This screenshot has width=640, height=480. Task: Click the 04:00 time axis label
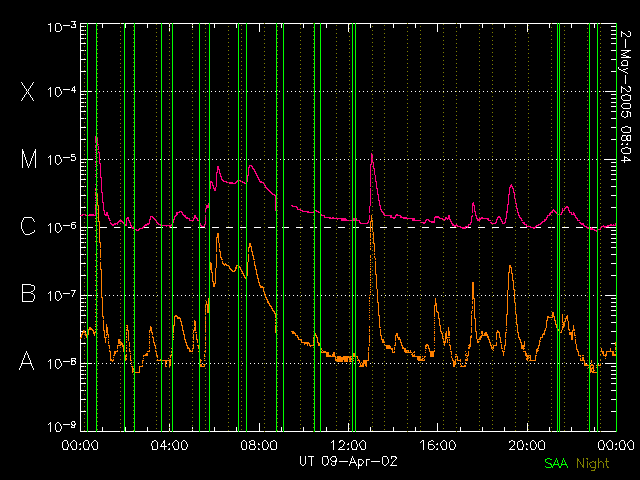click(x=169, y=445)
